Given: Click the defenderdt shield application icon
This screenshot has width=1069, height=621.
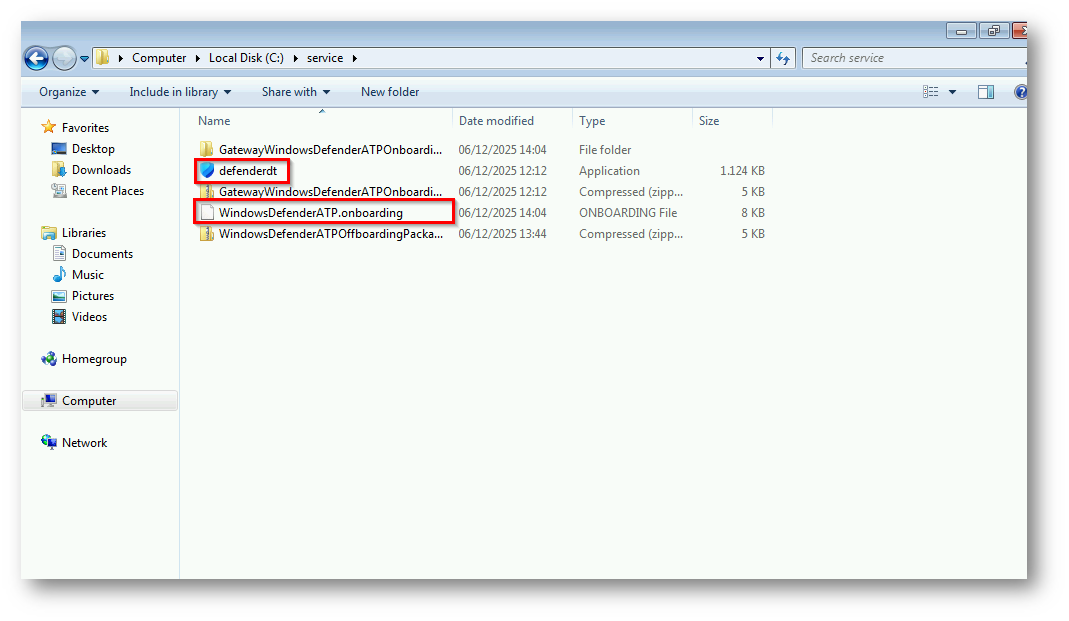Looking at the screenshot, I should click(207, 170).
